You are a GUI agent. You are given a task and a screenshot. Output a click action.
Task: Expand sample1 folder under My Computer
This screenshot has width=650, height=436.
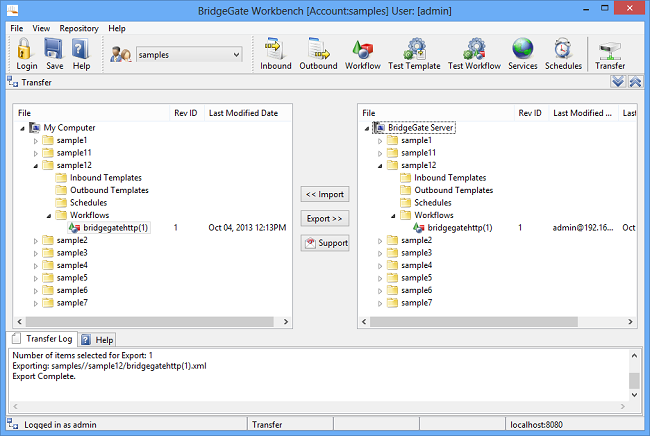pos(36,140)
